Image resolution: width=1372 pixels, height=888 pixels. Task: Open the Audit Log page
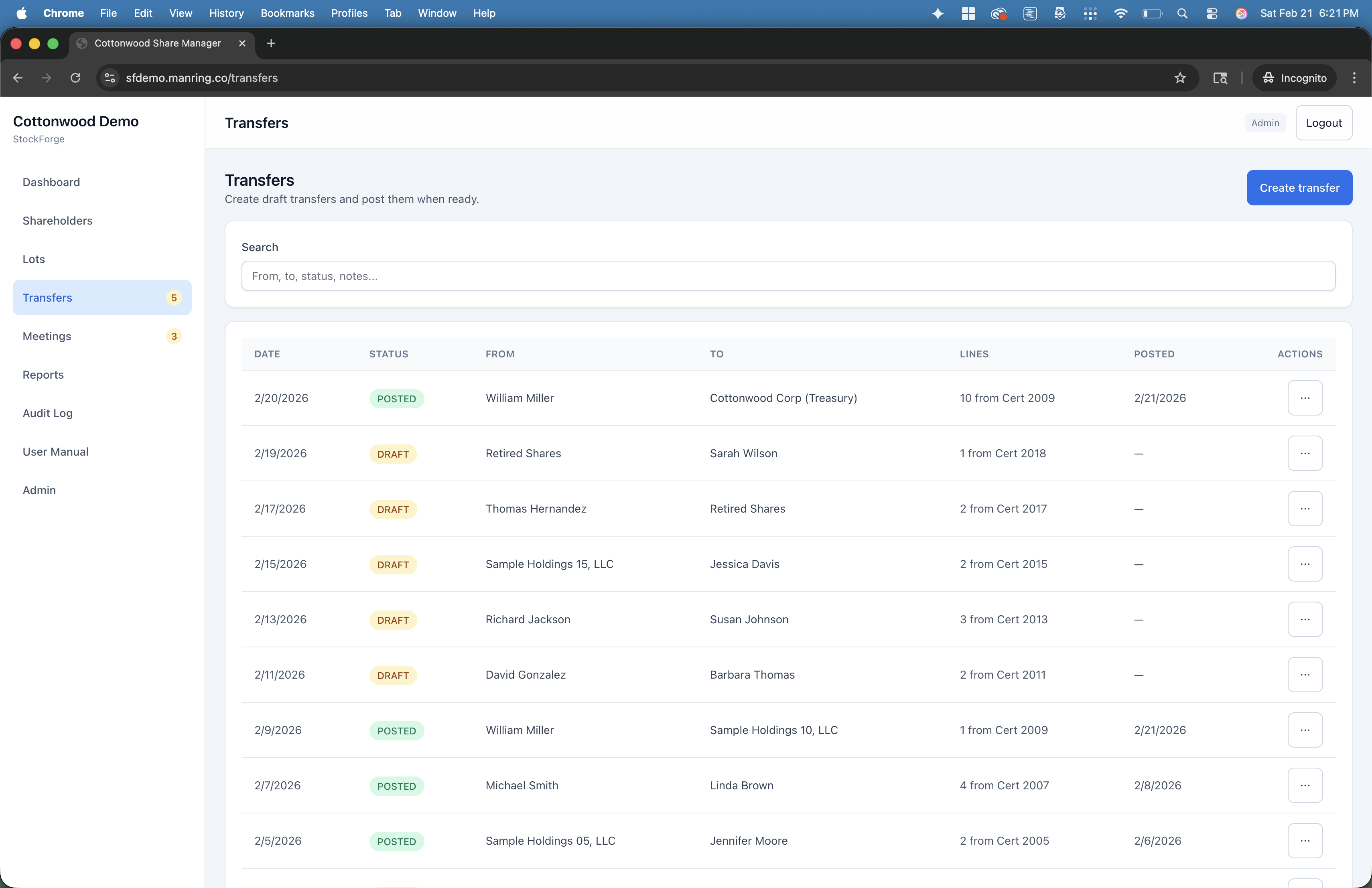click(x=48, y=413)
